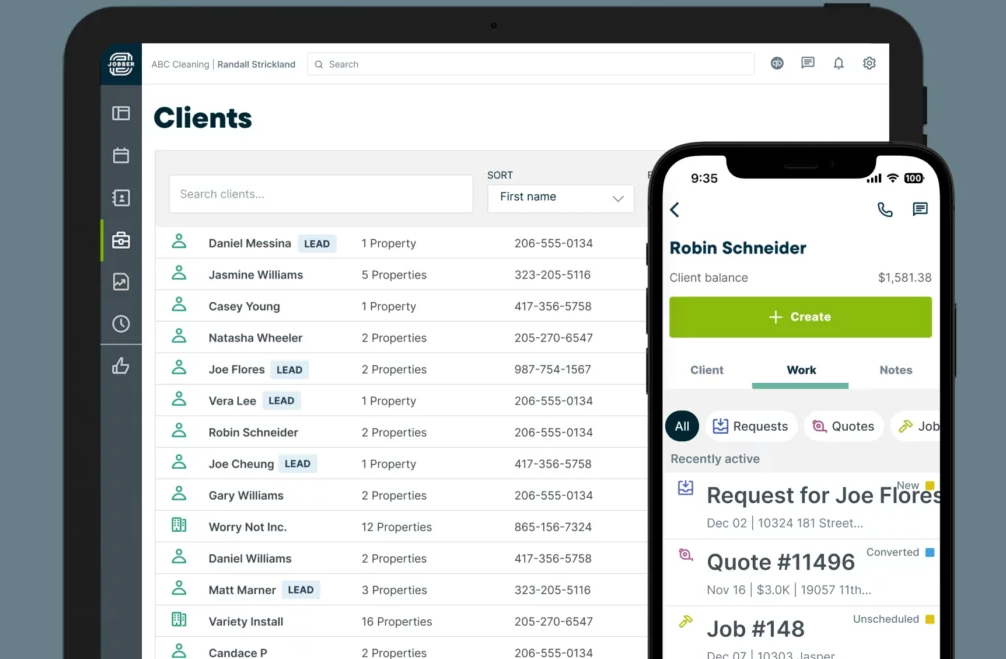
Task: Switch to the Client tab on the phone
Action: 707,370
